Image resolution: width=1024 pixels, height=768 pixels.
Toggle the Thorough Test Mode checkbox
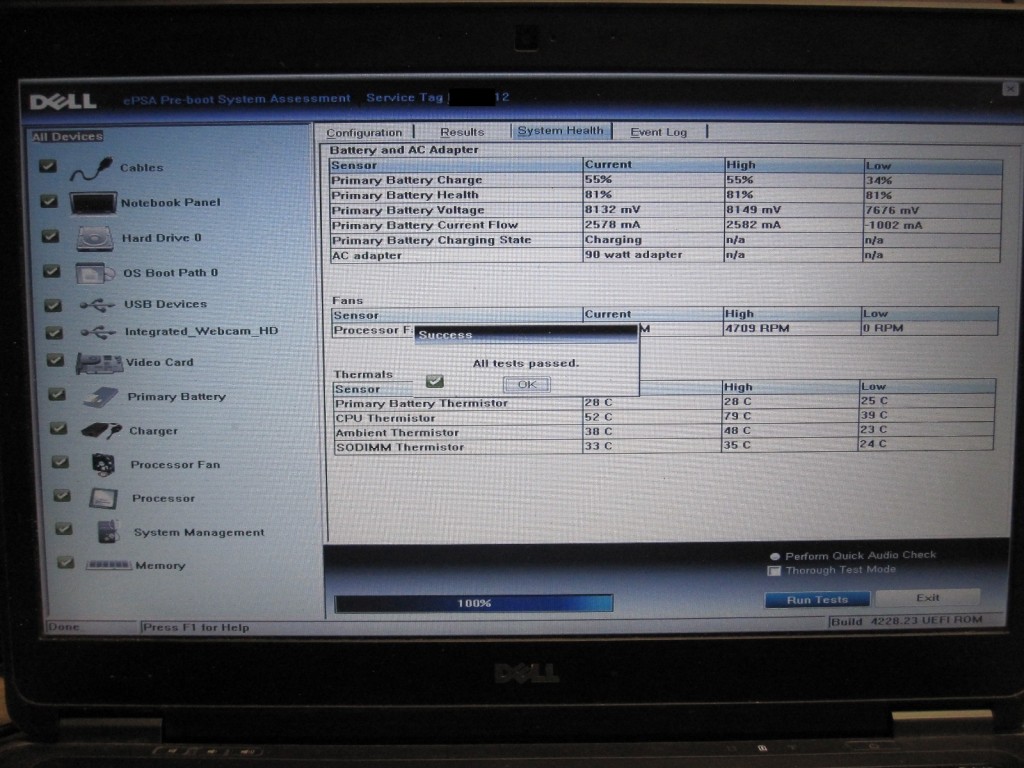[773, 571]
